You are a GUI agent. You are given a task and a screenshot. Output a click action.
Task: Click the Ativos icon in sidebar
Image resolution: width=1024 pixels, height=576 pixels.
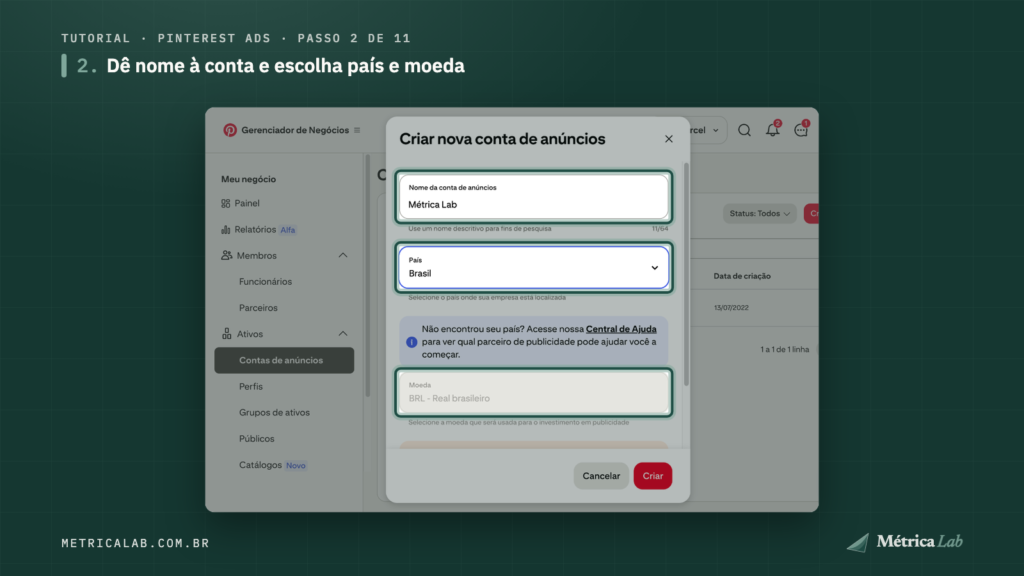tap(226, 334)
